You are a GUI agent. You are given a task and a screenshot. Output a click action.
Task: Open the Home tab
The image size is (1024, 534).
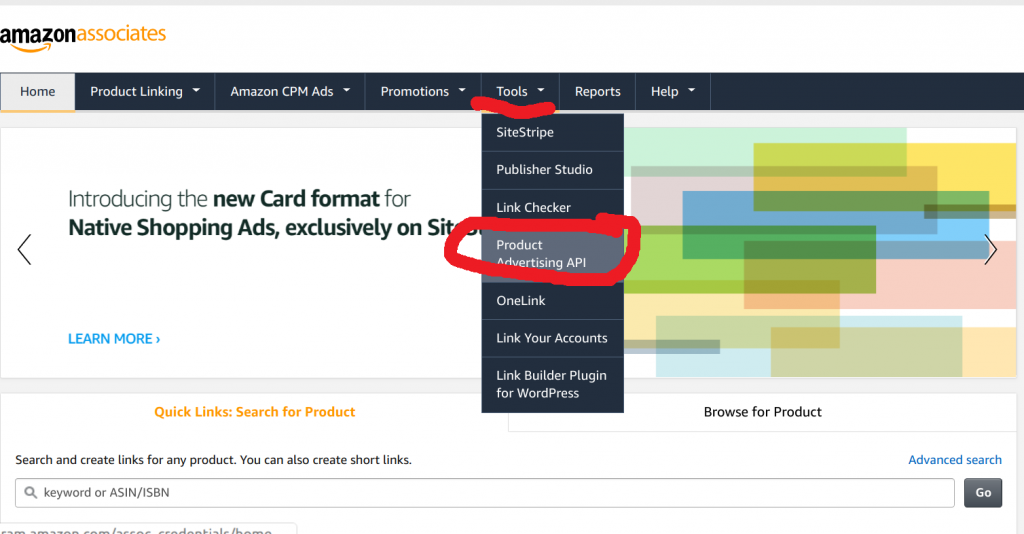click(37, 92)
